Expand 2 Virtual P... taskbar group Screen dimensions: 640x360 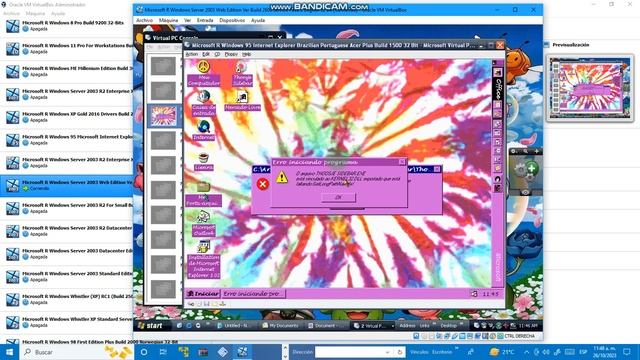coord(373,326)
